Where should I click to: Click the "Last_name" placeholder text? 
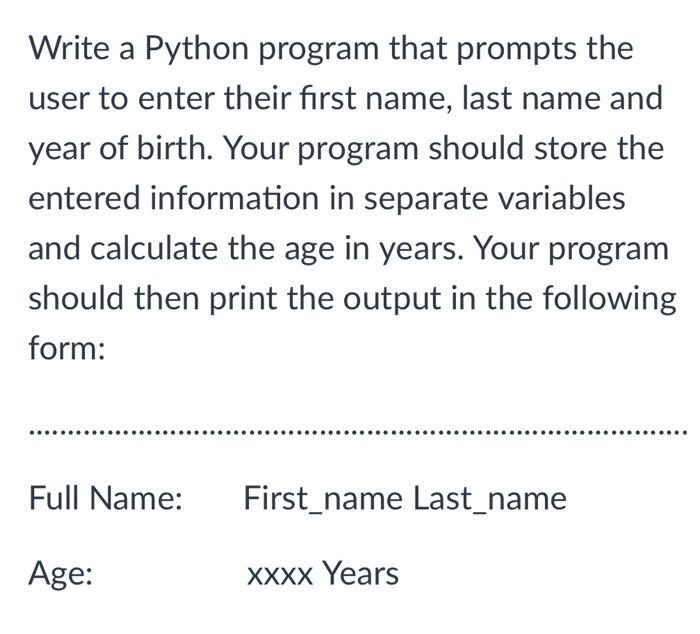[490, 499]
